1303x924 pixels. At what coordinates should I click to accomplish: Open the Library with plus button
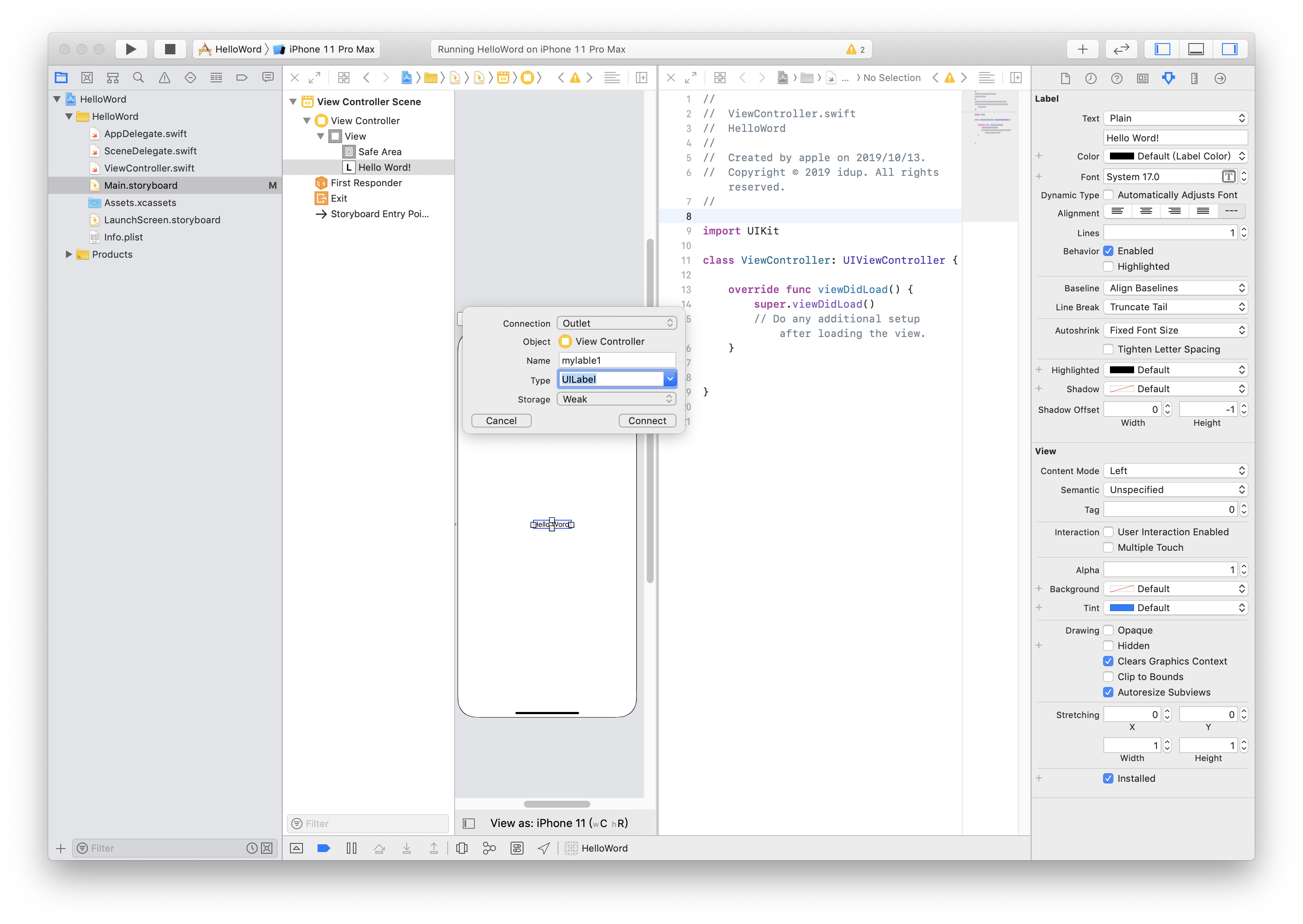[1082, 49]
